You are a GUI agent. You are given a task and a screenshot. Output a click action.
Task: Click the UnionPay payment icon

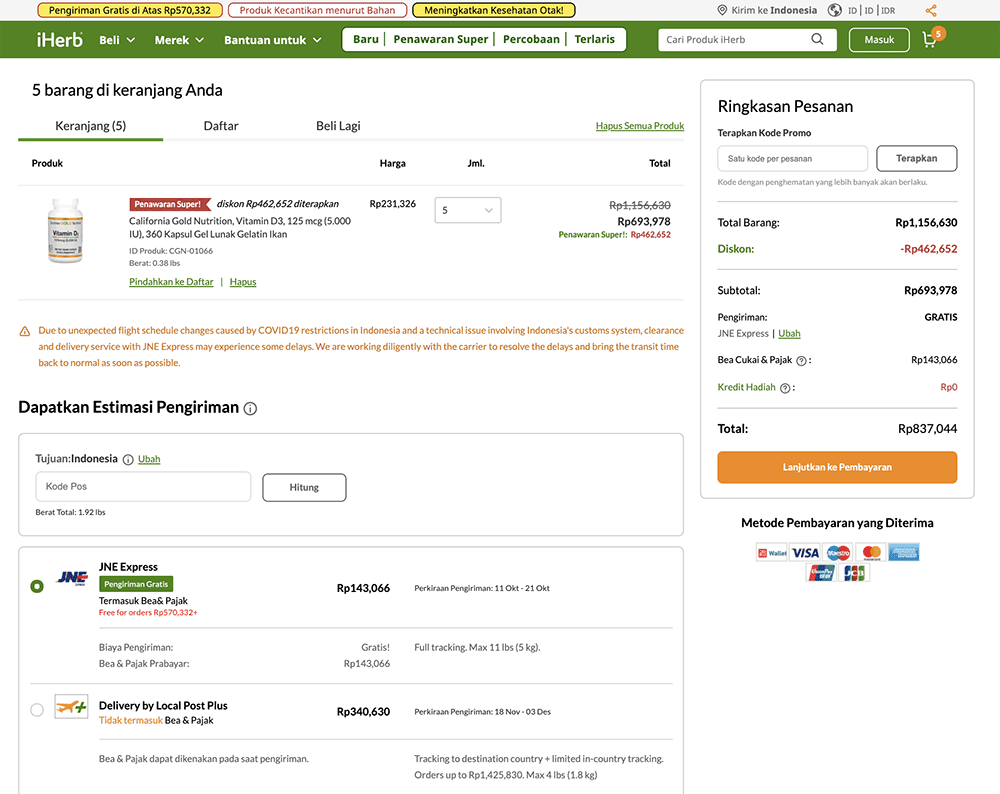coord(822,573)
